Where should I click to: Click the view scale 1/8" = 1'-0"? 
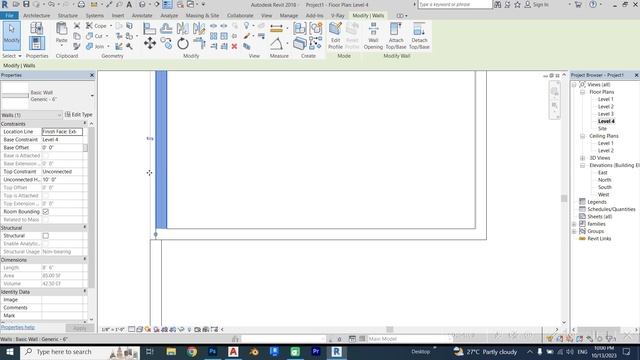click(113, 329)
